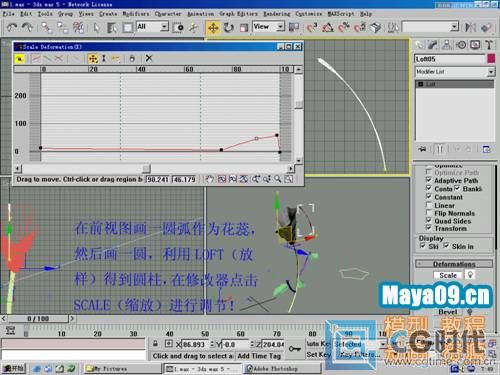This screenshot has height=375, width=500.
Task: Click the time slider 0/100 handle
Action: click(38, 319)
